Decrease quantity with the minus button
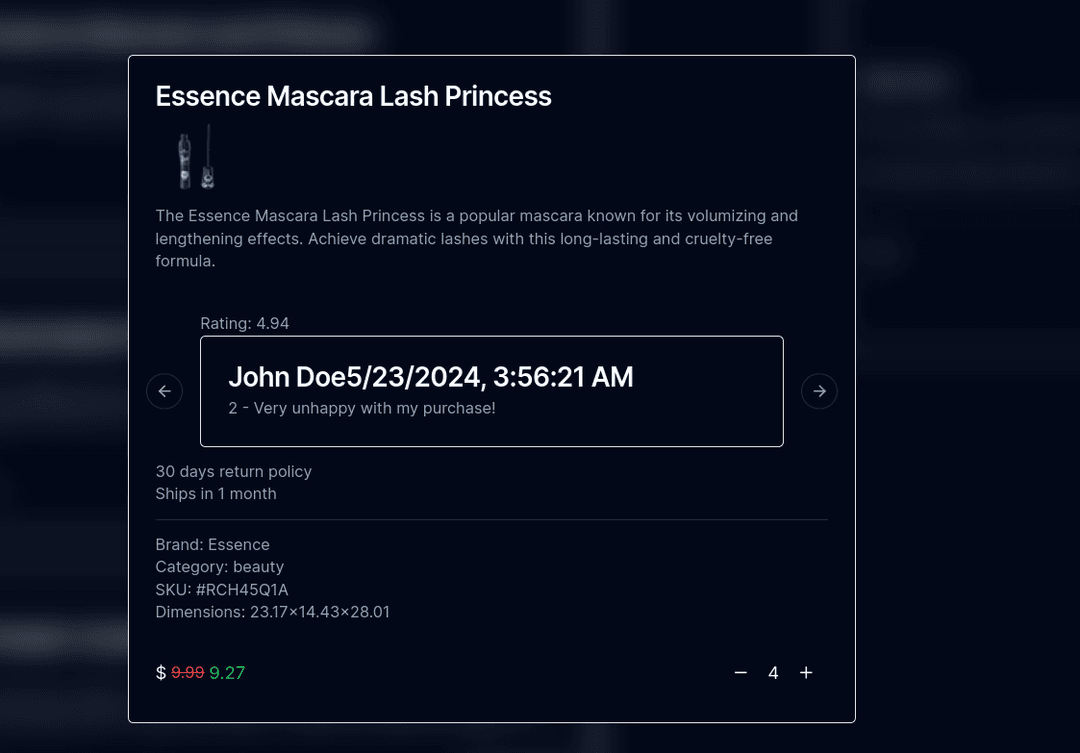Screen dimensions: 1080x753 (740, 672)
